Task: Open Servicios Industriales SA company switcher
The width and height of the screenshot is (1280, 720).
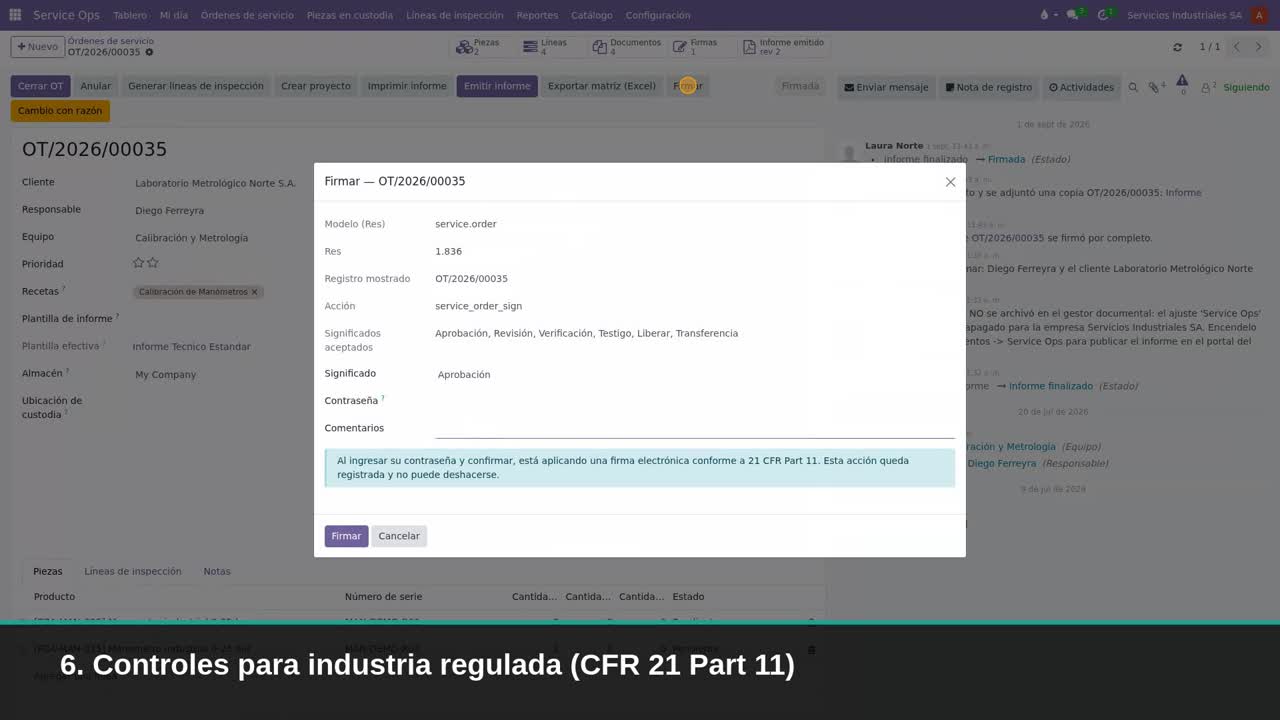Action: [x=1184, y=15]
